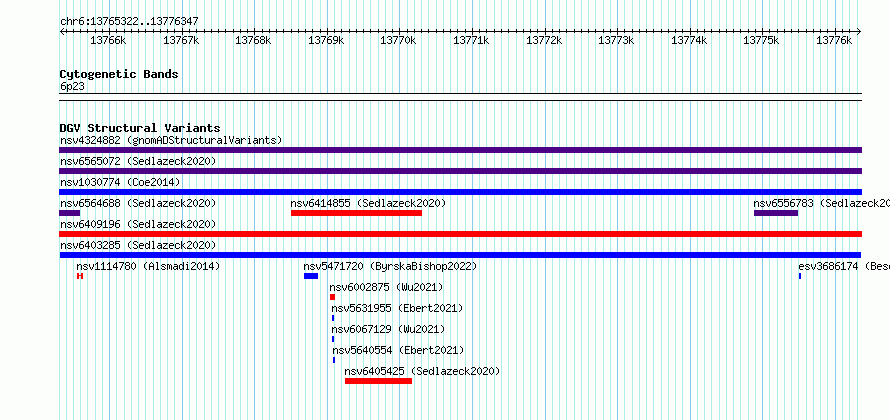Open nsv1114780 (Alsmadi2014) label
The image size is (890, 420).
pyautogui.click(x=148, y=266)
